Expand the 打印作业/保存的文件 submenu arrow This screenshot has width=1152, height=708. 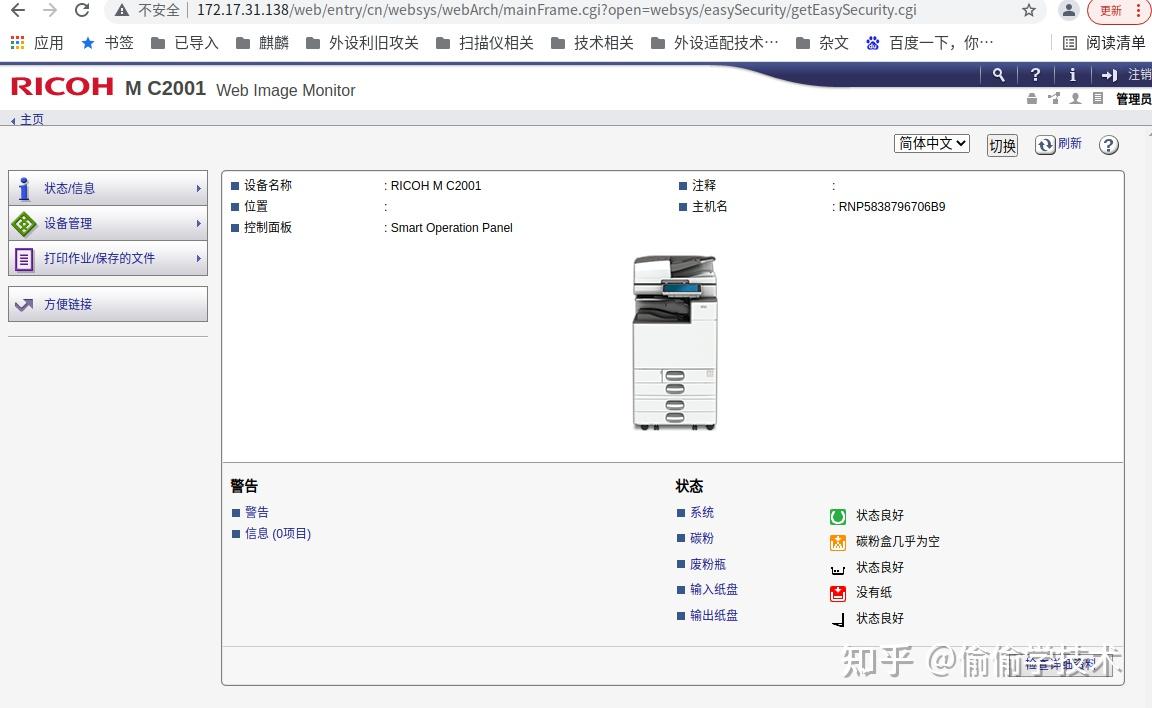(x=198, y=259)
